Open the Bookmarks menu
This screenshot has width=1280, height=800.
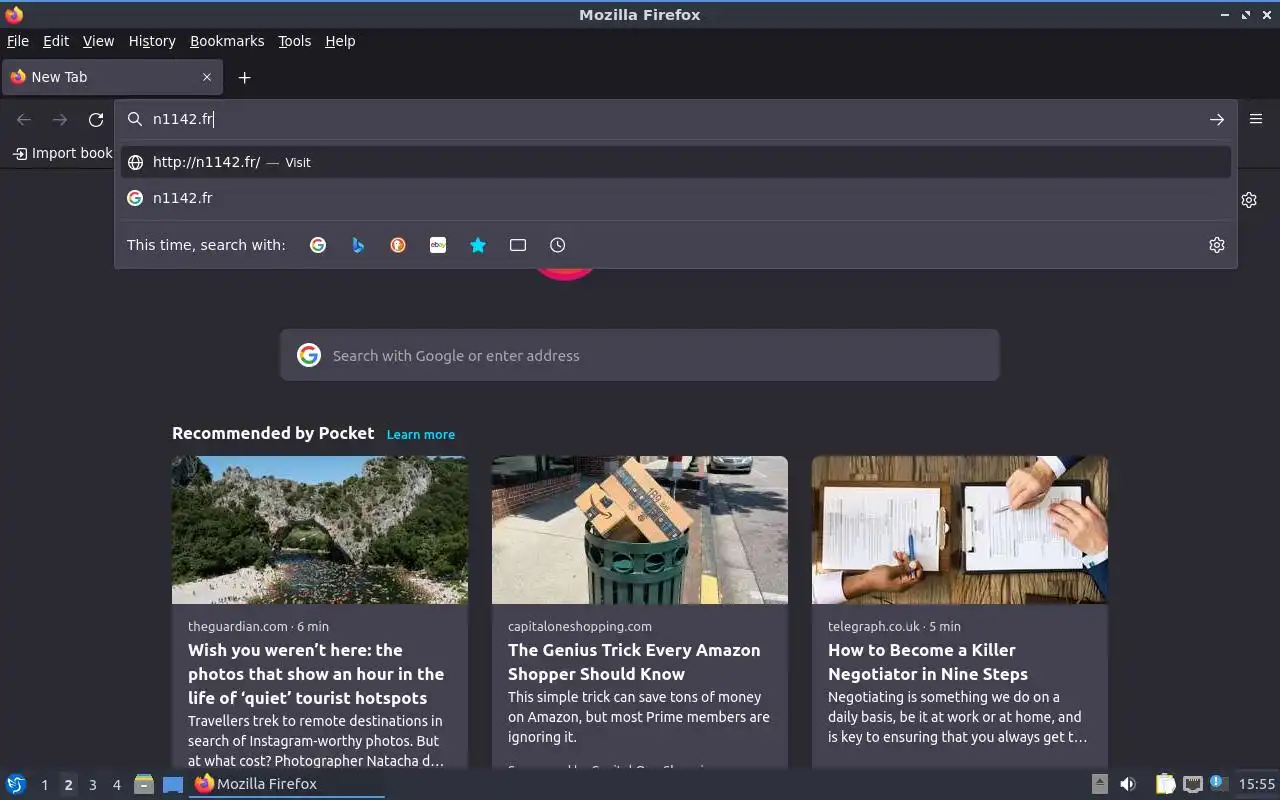coord(227,41)
